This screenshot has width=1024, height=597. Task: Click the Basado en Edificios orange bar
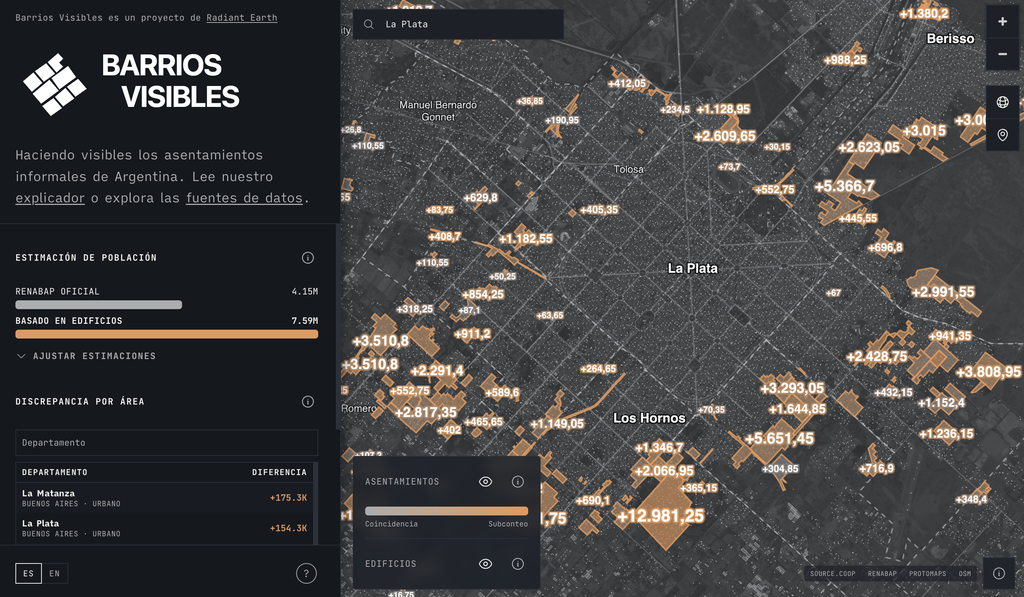point(167,334)
